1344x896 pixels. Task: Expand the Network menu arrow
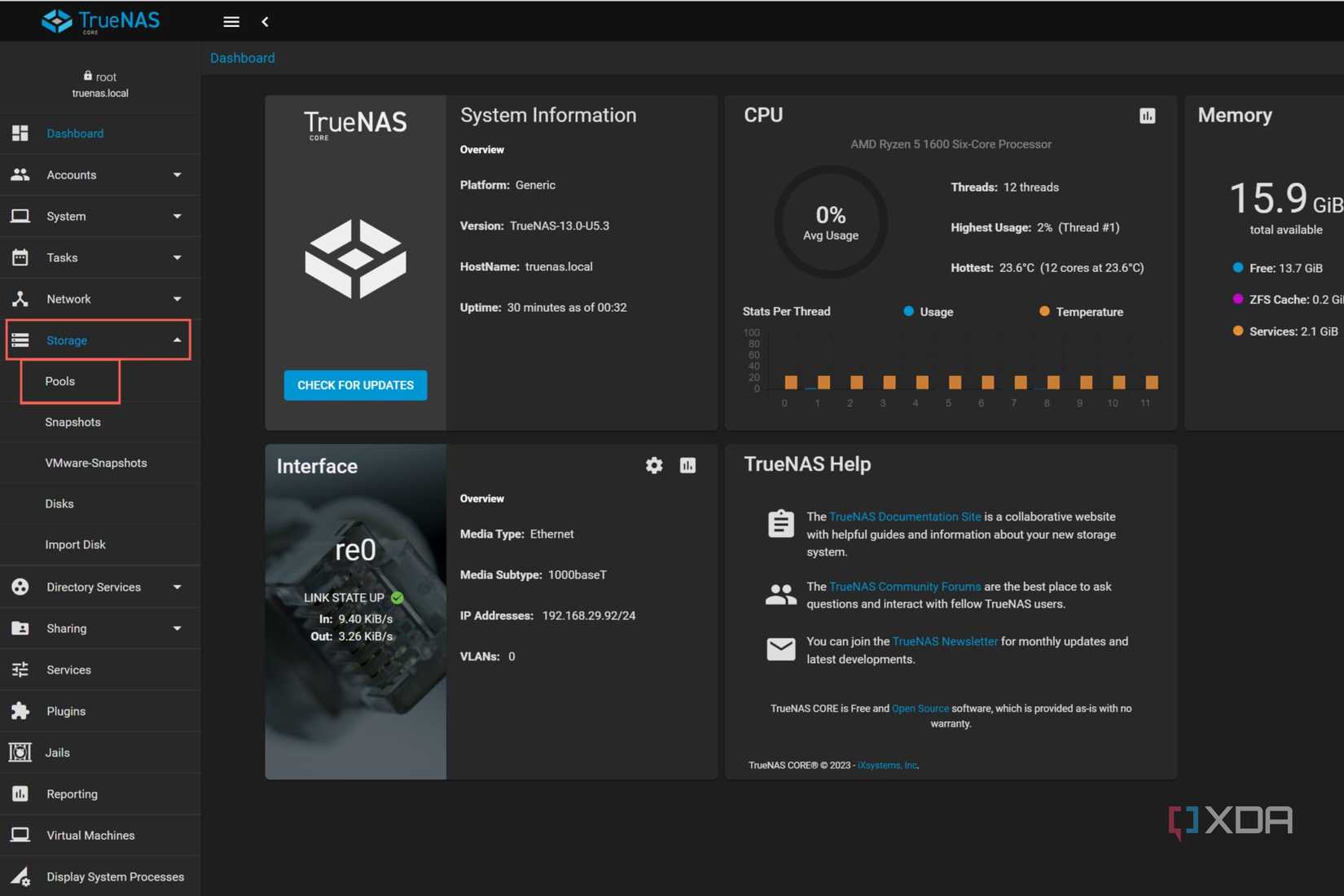(x=177, y=299)
